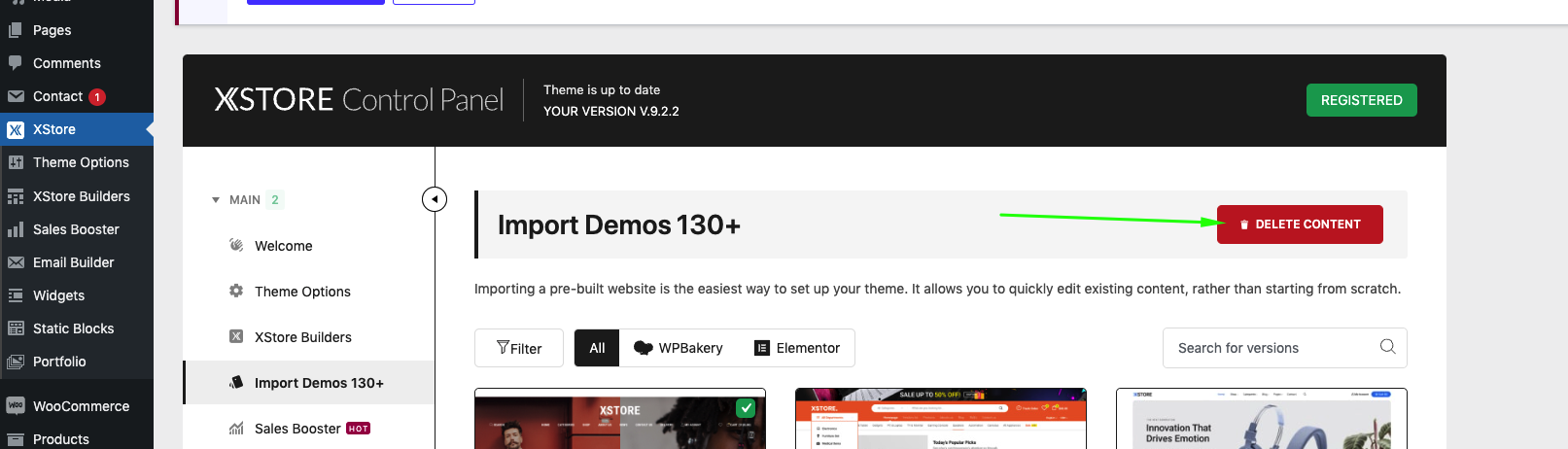Image resolution: width=1568 pixels, height=449 pixels.
Task: Click the X icon beside XStore Builders in panel
Action: (x=236, y=336)
